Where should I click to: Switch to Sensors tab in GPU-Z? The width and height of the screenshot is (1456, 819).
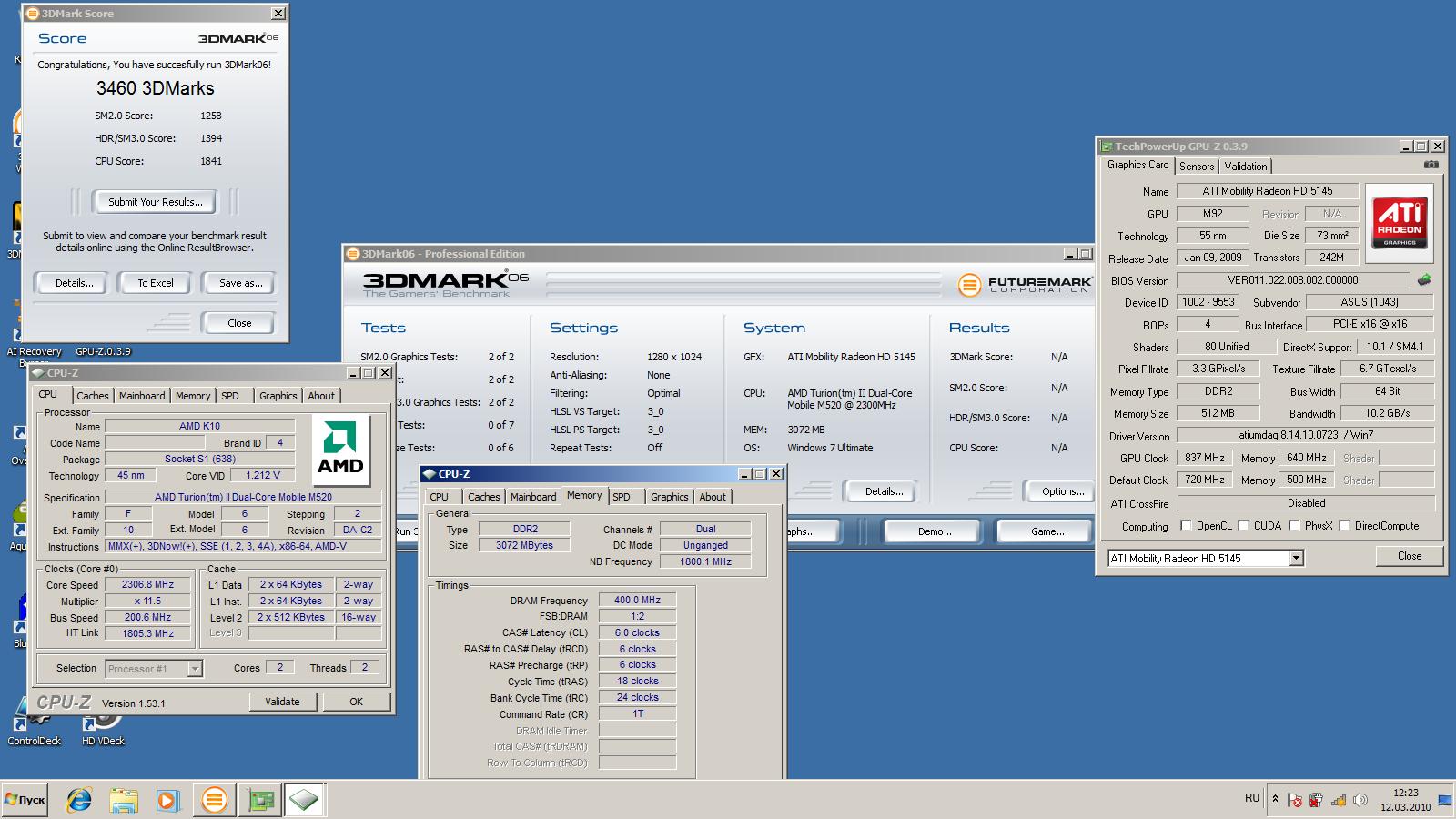[1197, 167]
